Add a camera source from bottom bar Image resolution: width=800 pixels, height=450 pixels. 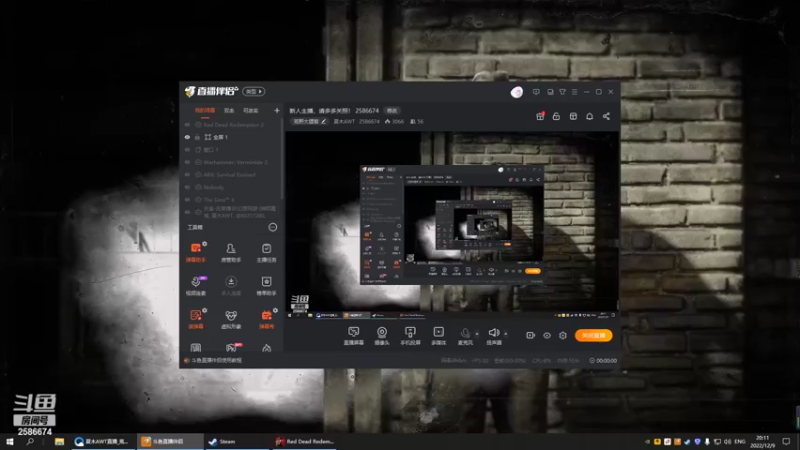(x=382, y=336)
